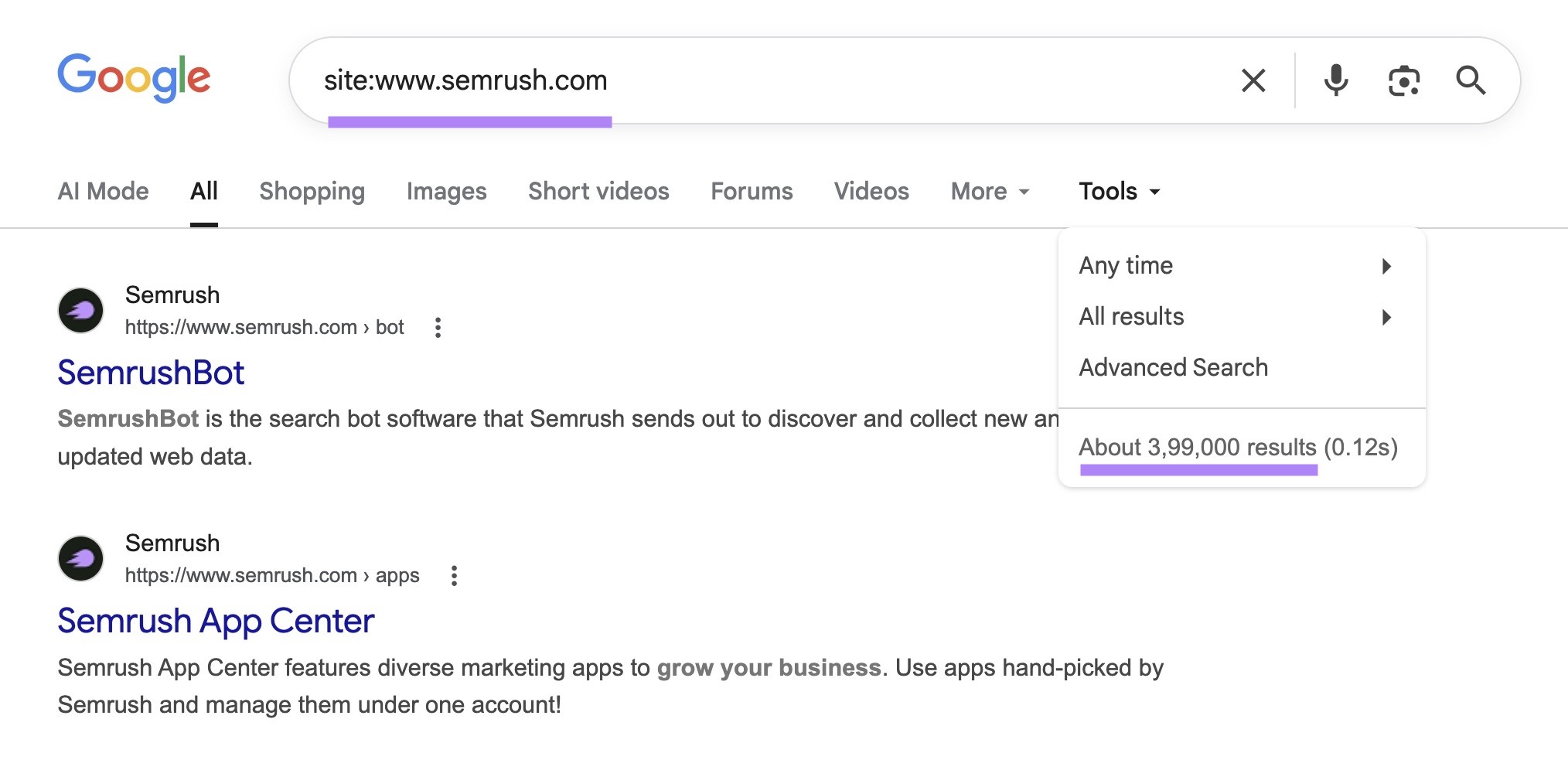Open the three-dot menu for Semrush App Center

[454, 576]
